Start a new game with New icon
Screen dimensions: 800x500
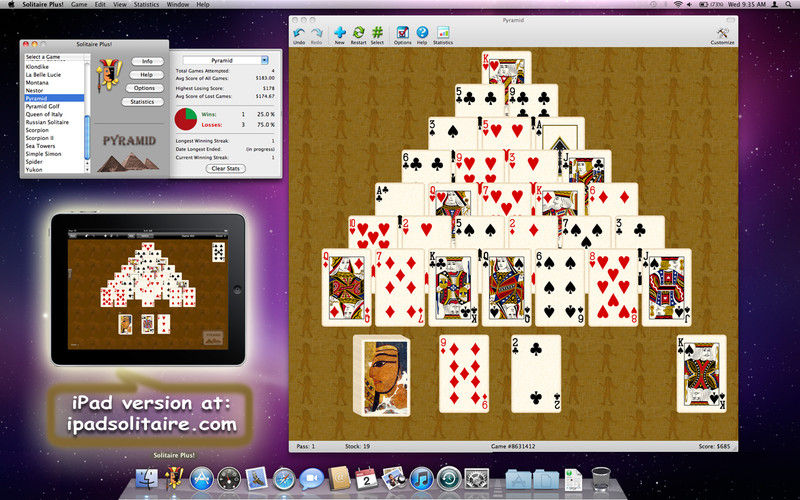tap(340, 33)
